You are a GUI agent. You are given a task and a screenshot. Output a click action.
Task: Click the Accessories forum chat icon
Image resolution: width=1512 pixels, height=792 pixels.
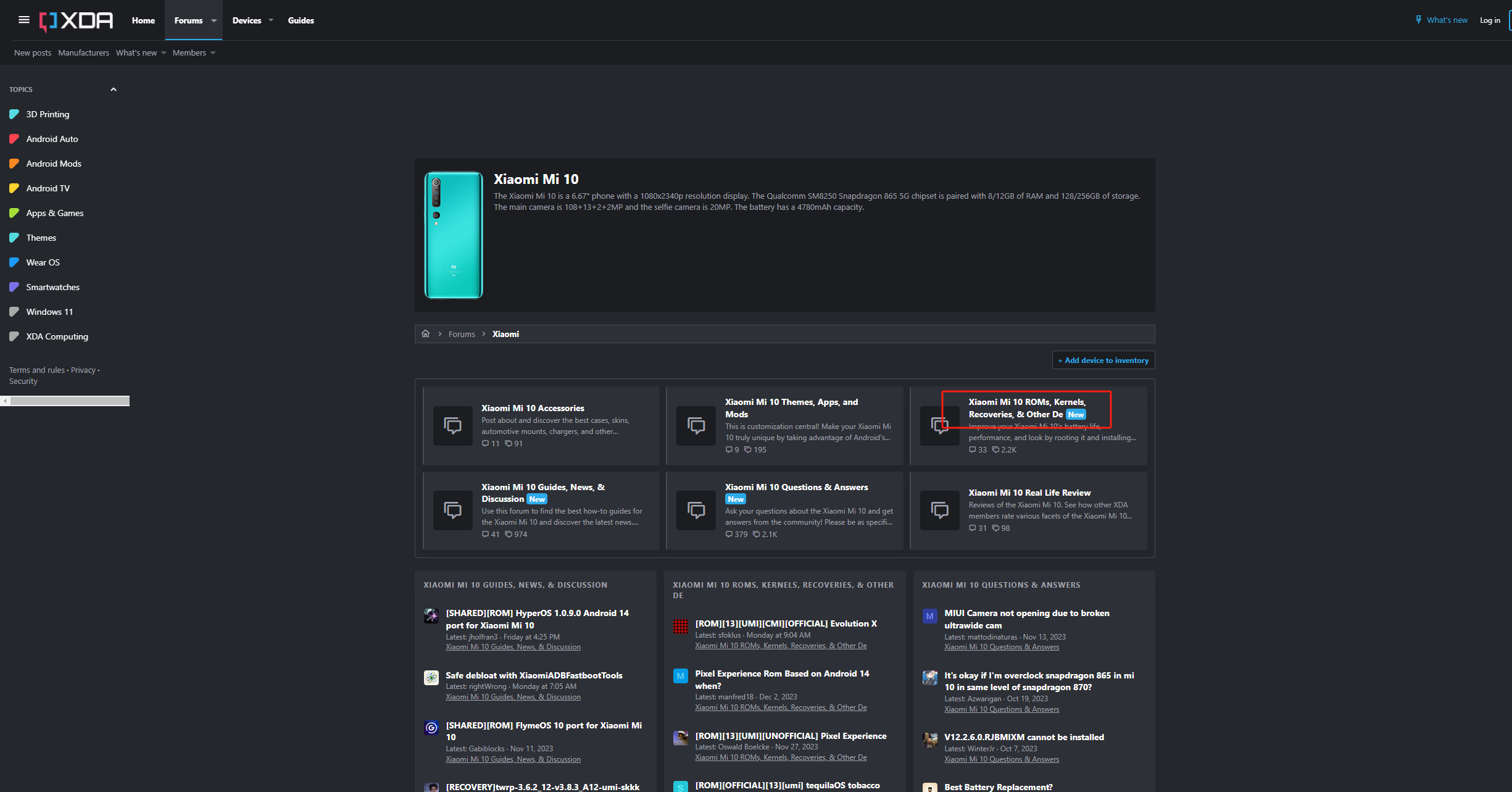coord(453,425)
